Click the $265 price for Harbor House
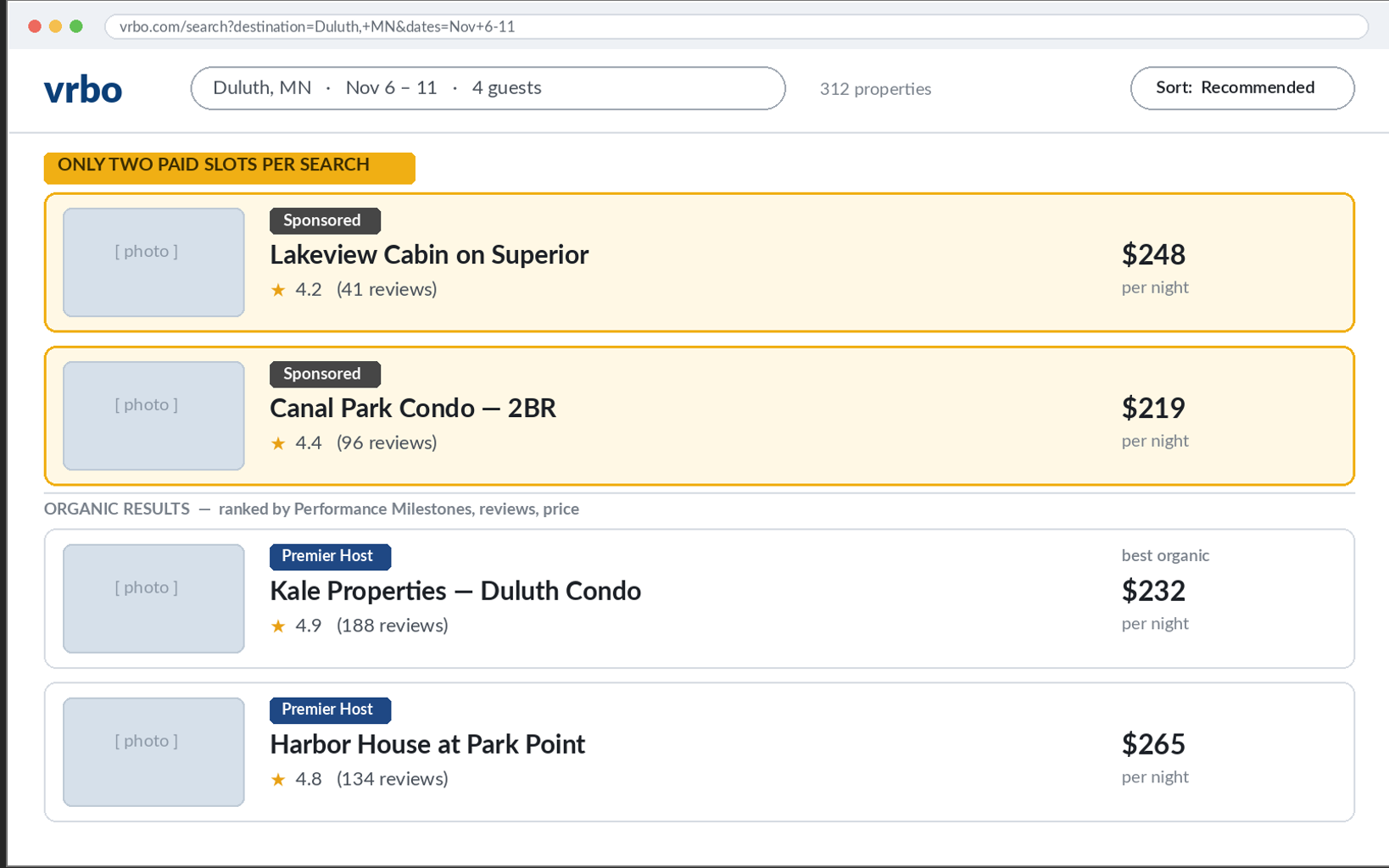This screenshot has height=868, width=1389. [x=1153, y=744]
